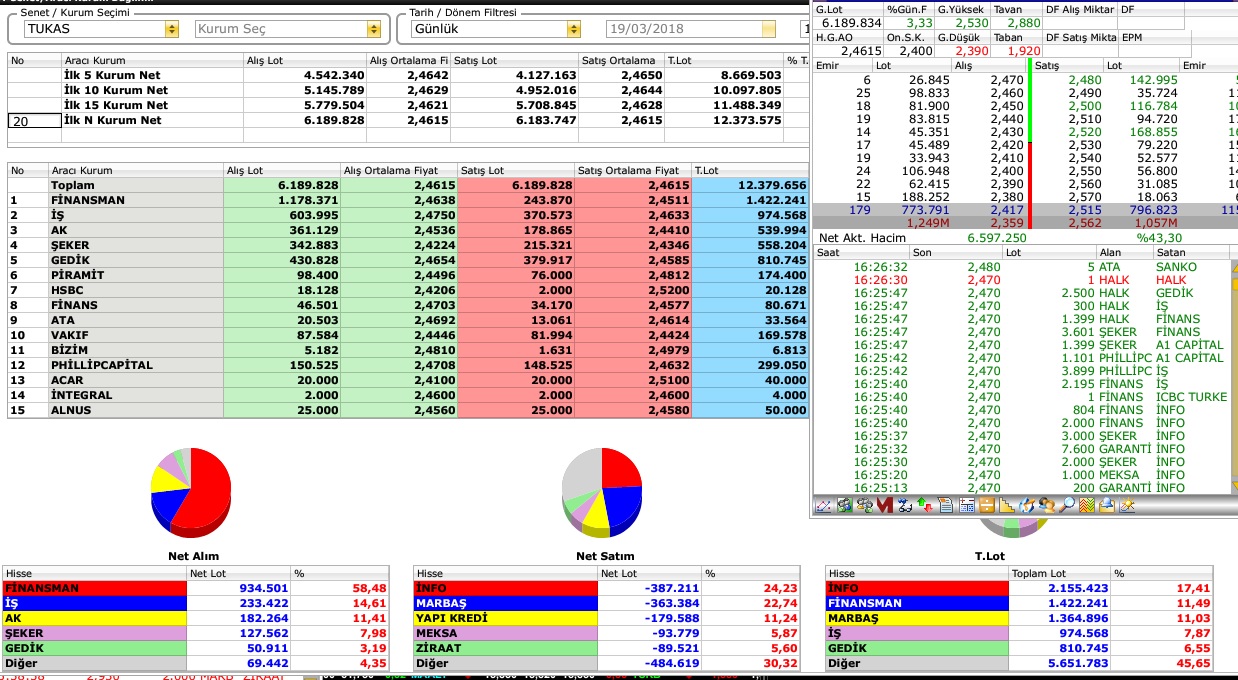Select the PHİLLİPCAPİTAL broker row

point(407,365)
